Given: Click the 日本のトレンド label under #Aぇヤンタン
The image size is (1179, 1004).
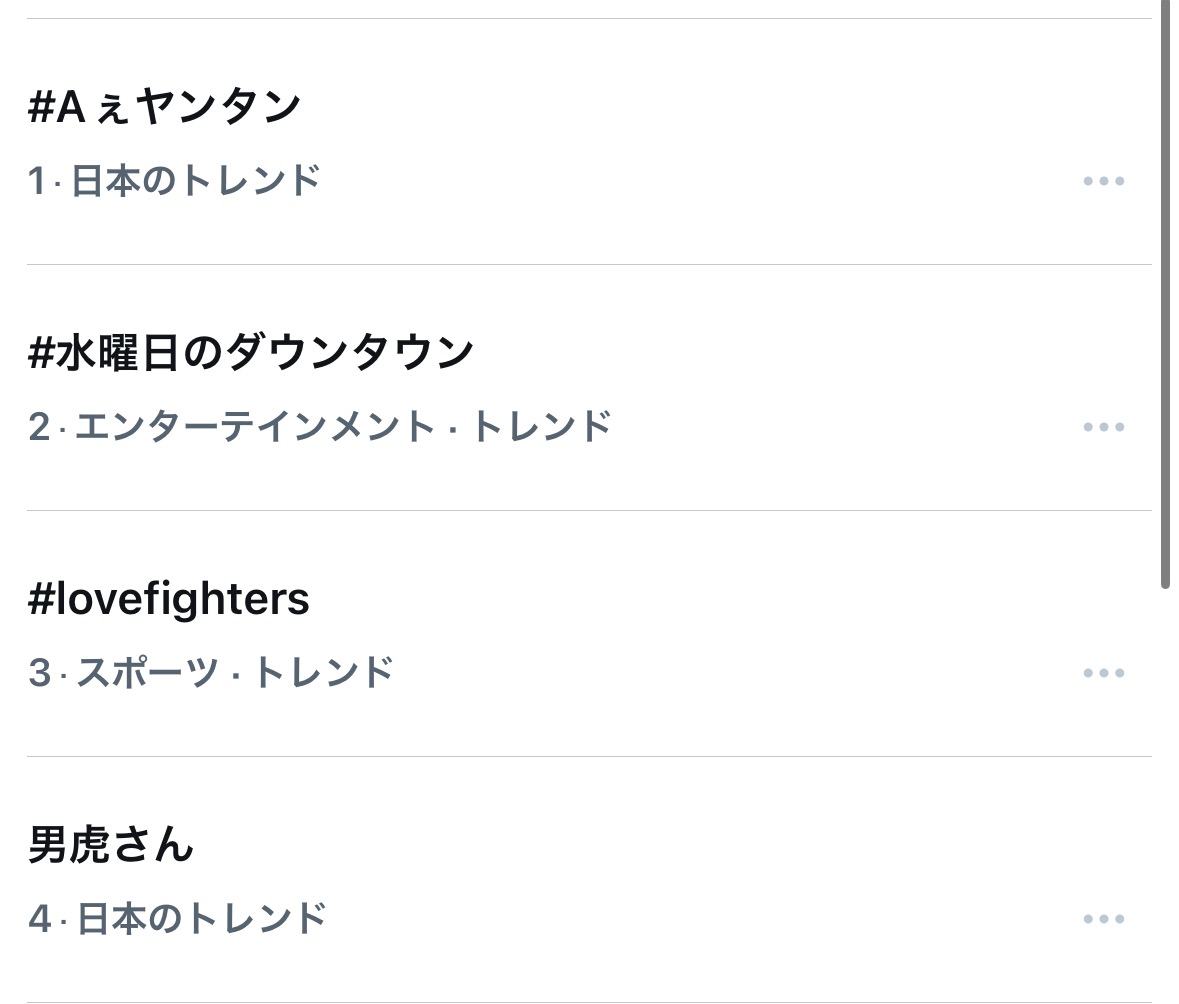Looking at the screenshot, I should [x=197, y=181].
